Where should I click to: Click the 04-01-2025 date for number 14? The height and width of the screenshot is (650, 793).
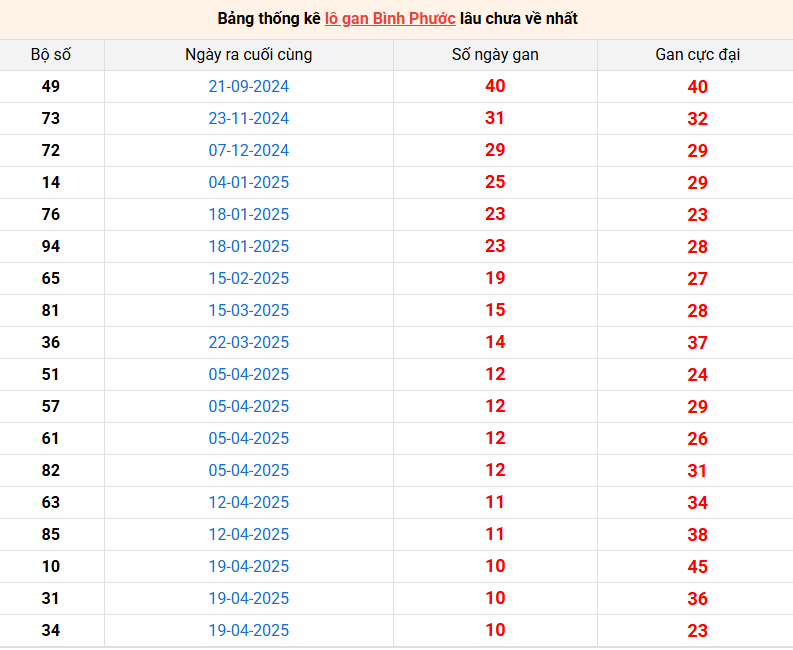(248, 182)
